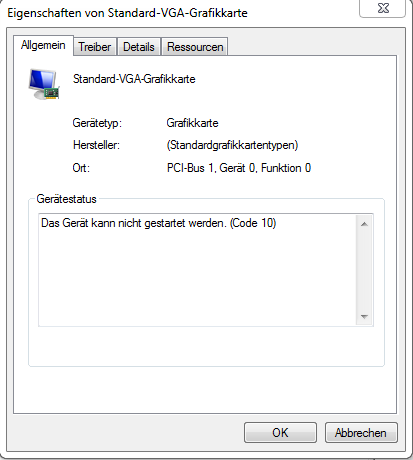This screenshot has height=460, width=413.
Task: Click the scrollbar up arrow in Gerätestatus
Action: click(x=364, y=224)
